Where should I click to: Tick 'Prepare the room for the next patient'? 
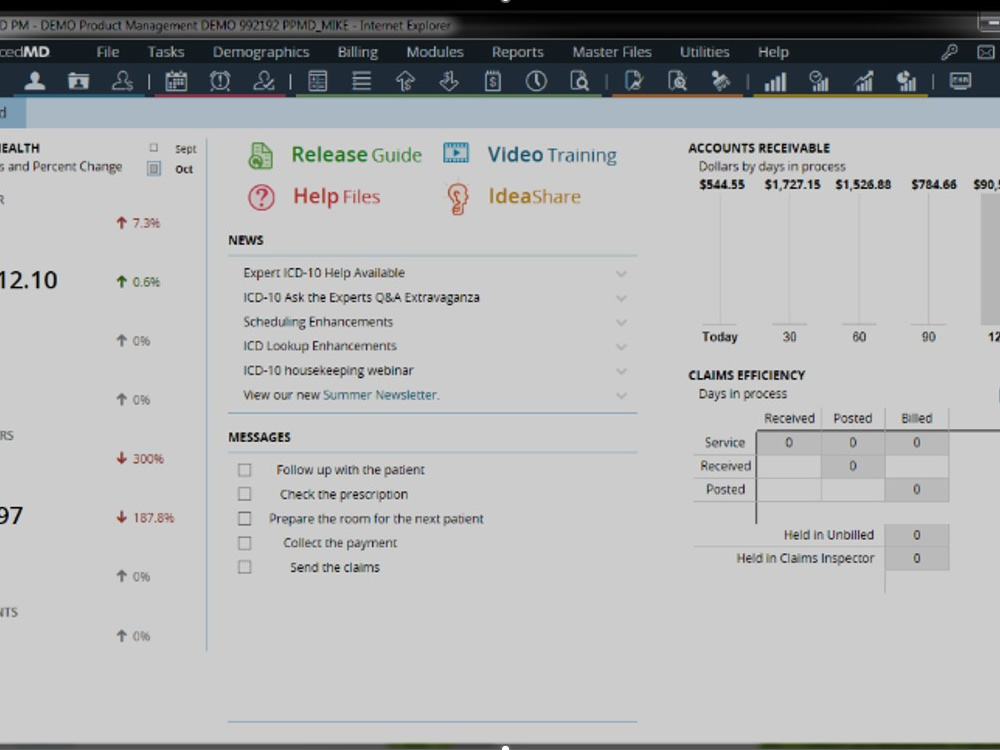click(244, 518)
